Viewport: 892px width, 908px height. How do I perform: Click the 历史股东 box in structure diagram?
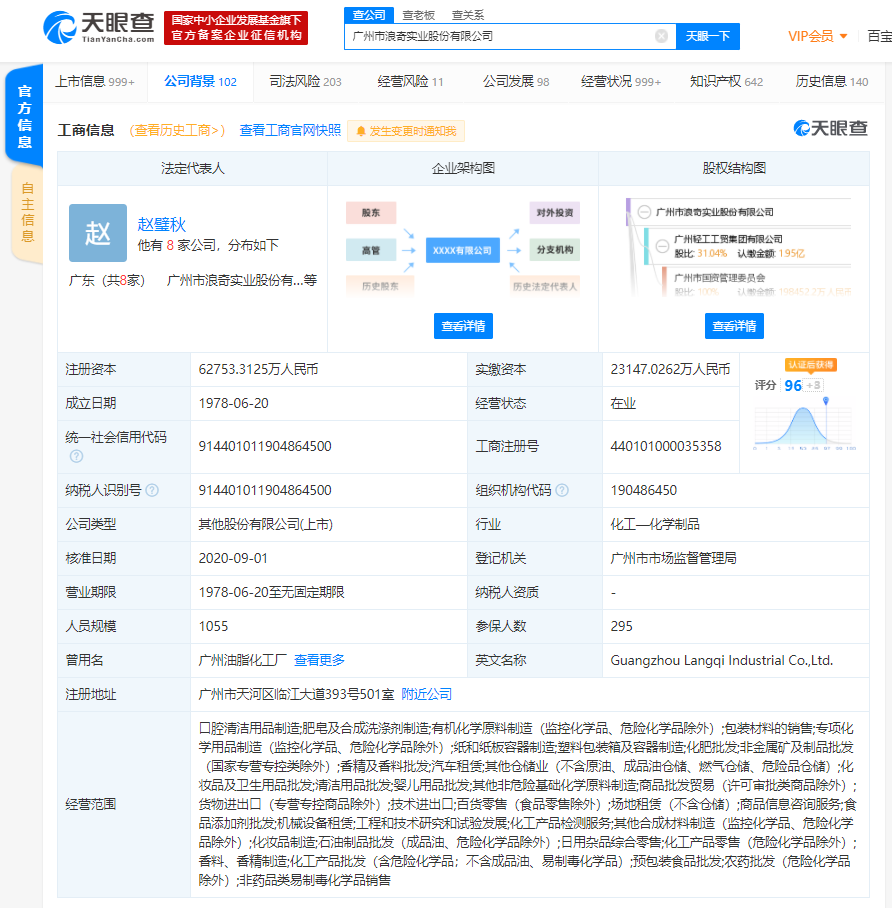coord(380,286)
